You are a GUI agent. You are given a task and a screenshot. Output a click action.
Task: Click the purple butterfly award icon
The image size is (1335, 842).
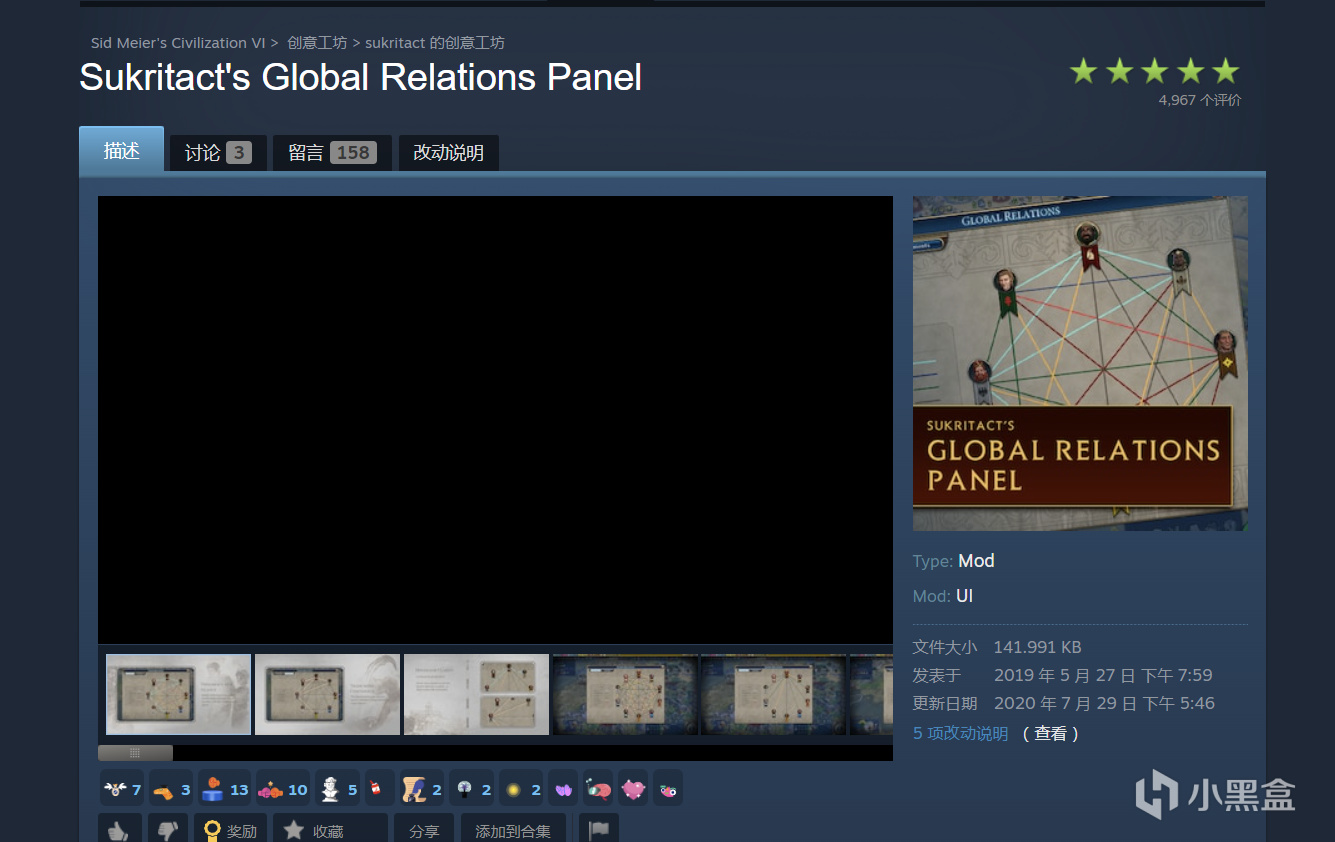click(563, 790)
